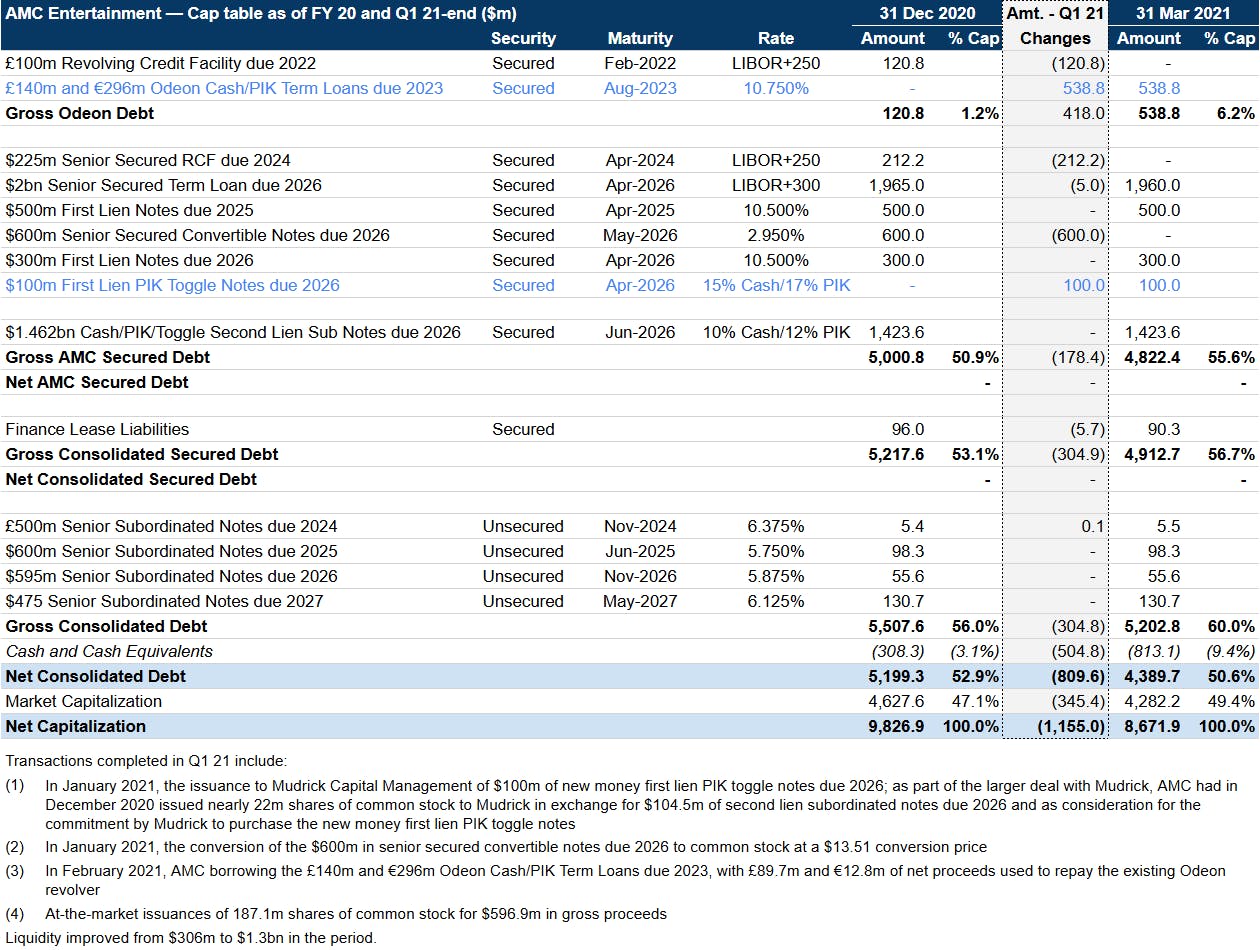This screenshot has height=950, width=1260.
Task: Click '$100m First Lien PIK Toggle Notes due 2026'
Action: [172, 285]
